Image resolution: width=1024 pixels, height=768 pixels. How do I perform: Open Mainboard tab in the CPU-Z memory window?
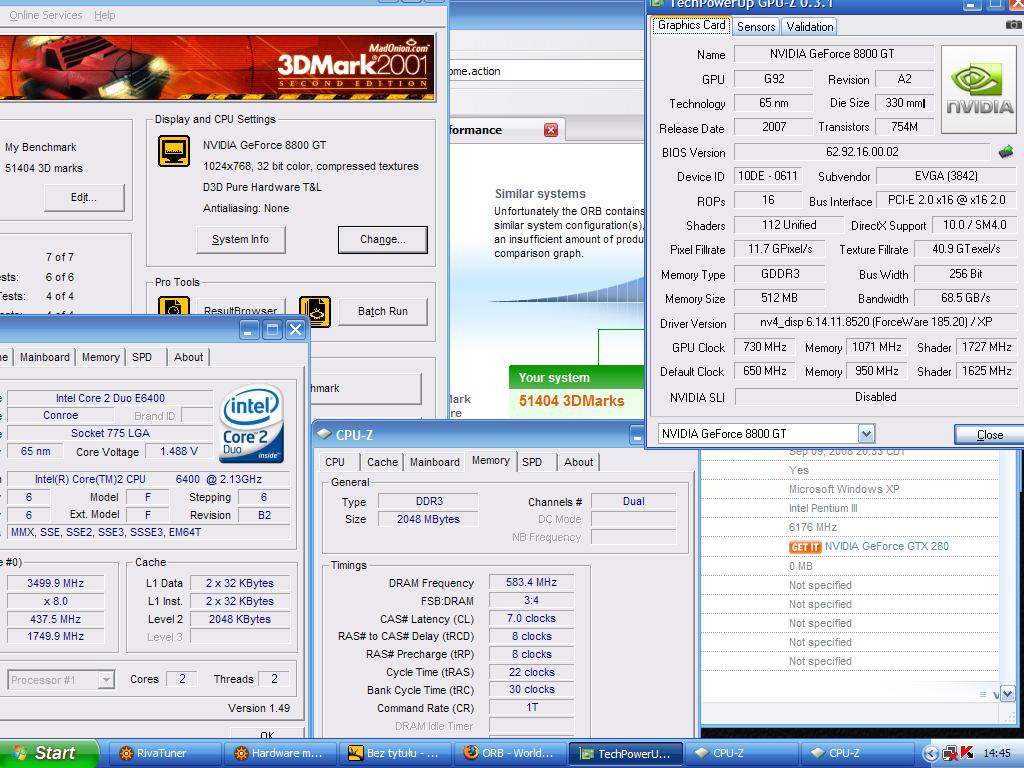[435, 462]
